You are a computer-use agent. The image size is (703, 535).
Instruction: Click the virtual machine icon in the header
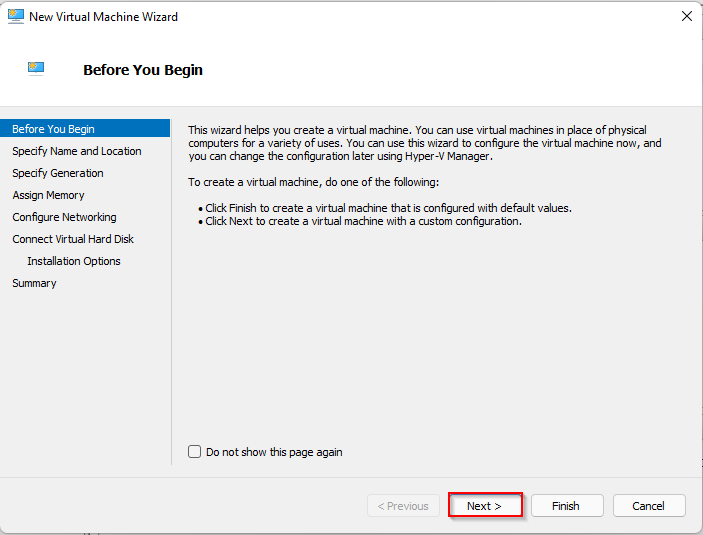36,69
